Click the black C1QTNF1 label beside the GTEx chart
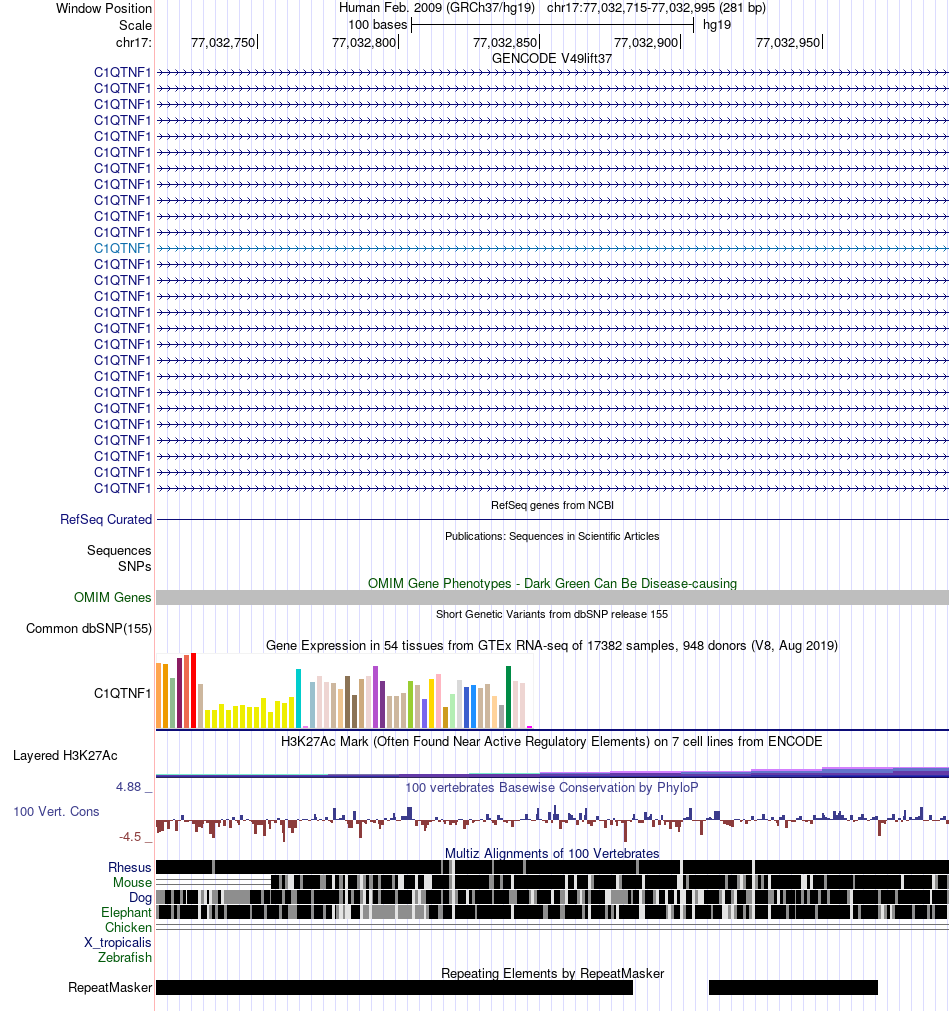This screenshot has width=950, height=1011. pos(123,693)
